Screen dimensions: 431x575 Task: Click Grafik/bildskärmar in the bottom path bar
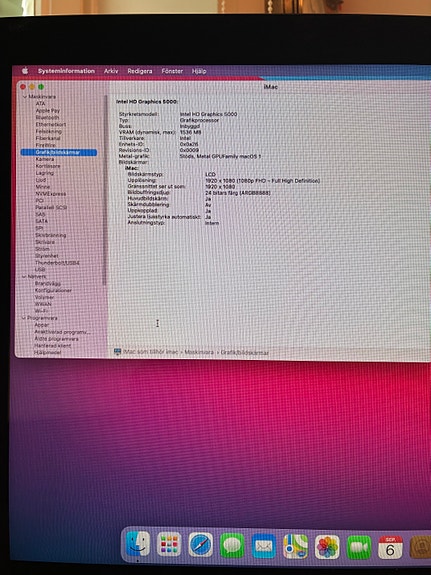pyautogui.click(x=245, y=353)
